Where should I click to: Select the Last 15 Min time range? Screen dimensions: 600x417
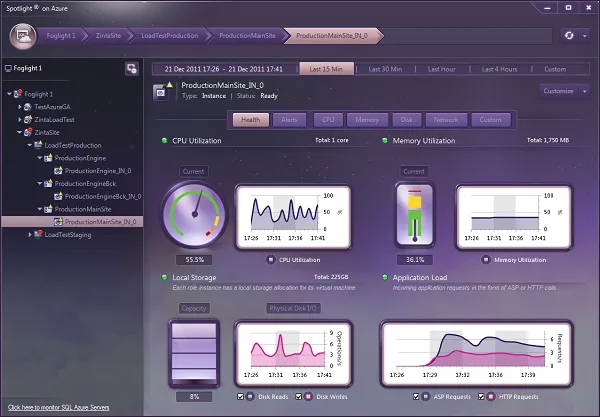click(x=326, y=69)
